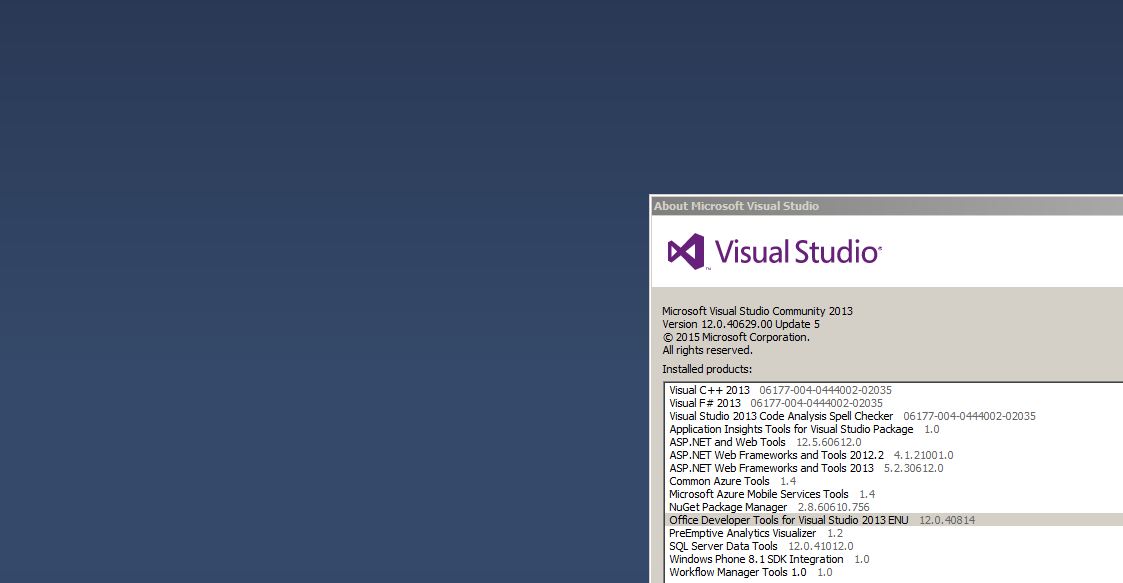Select the SQL Server Data Tools row

(894, 546)
